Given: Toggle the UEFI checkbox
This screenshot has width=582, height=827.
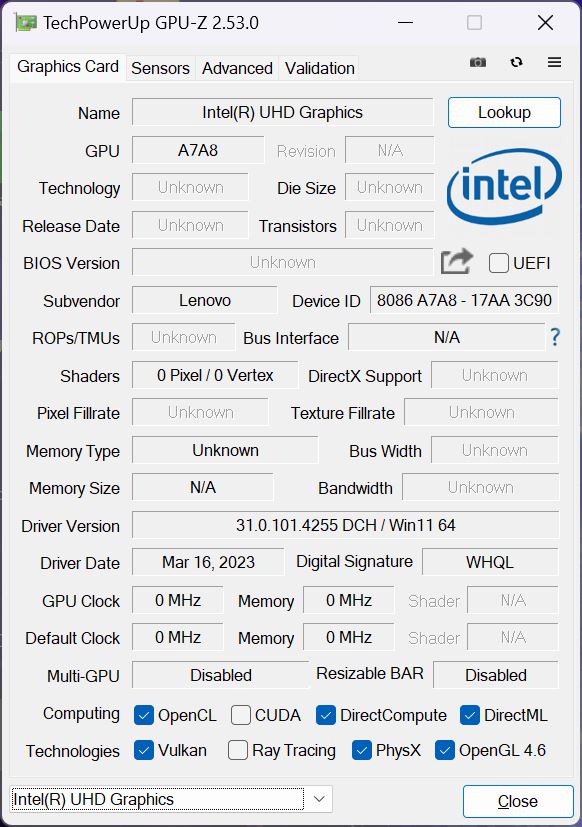Looking at the screenshot, I should (x=499, y=263).
